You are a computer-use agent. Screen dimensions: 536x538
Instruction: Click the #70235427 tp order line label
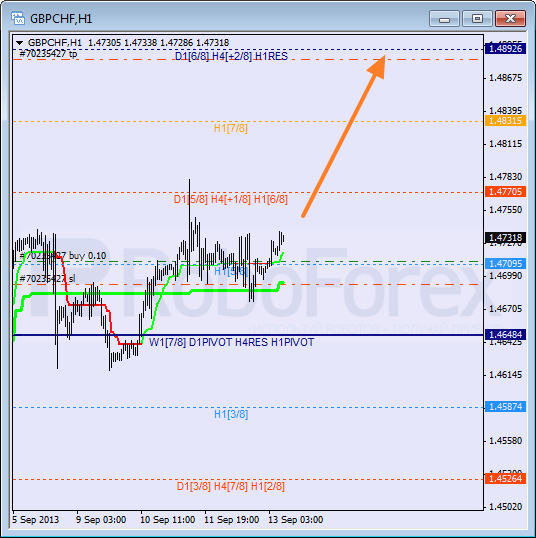click(48, 54)
